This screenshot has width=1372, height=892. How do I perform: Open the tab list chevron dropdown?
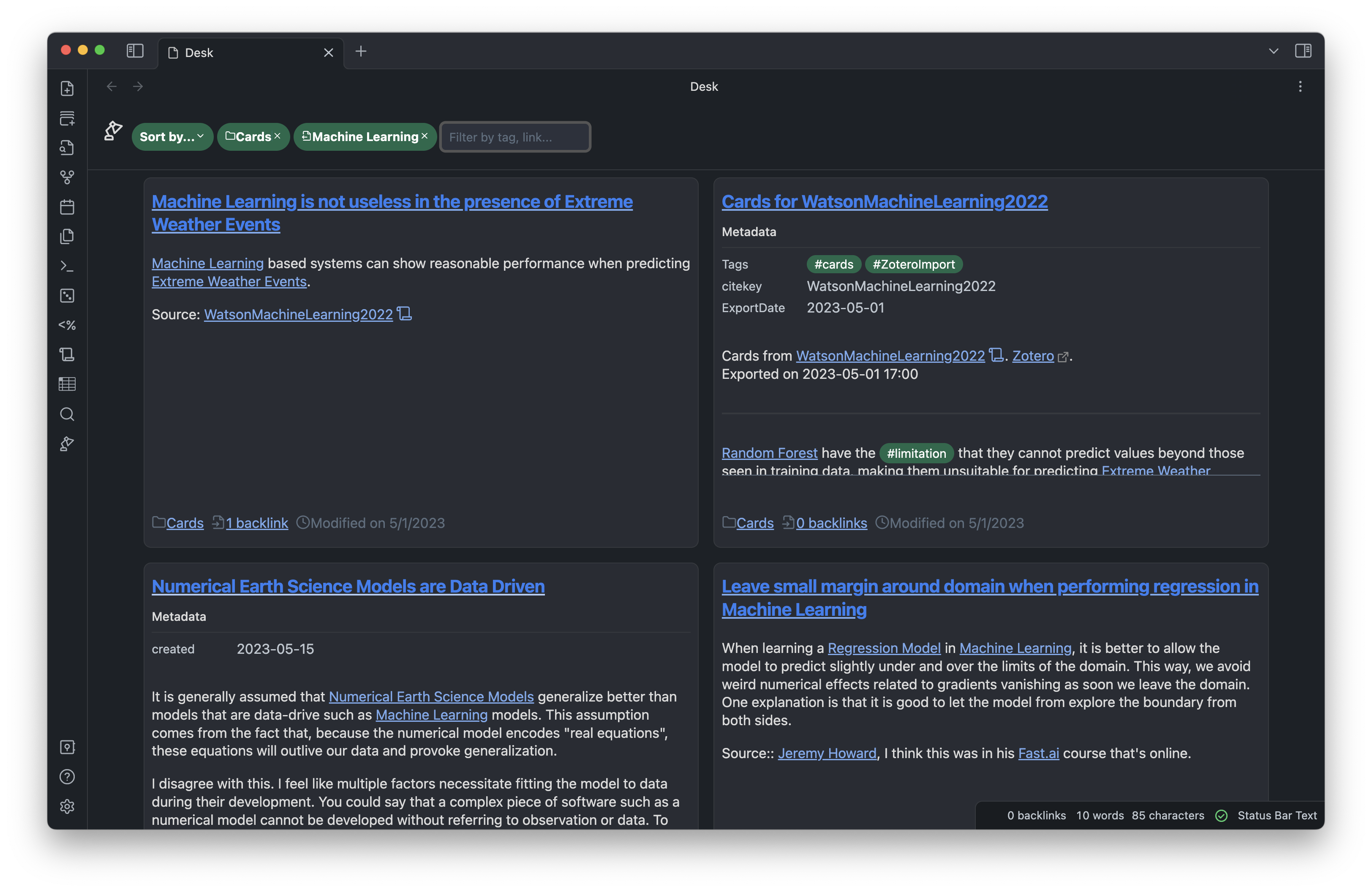click(1273, 51)
